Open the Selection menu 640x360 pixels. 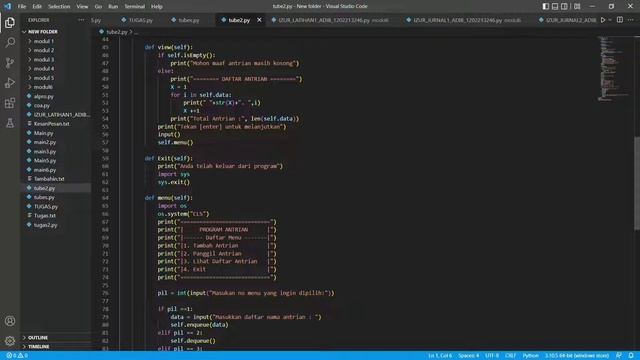(59, 7)
